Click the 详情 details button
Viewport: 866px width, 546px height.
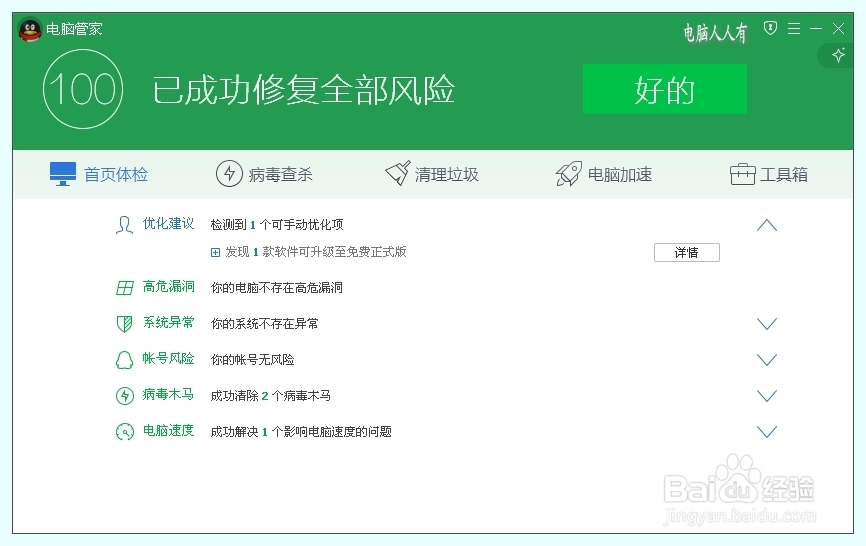(687, 252)
